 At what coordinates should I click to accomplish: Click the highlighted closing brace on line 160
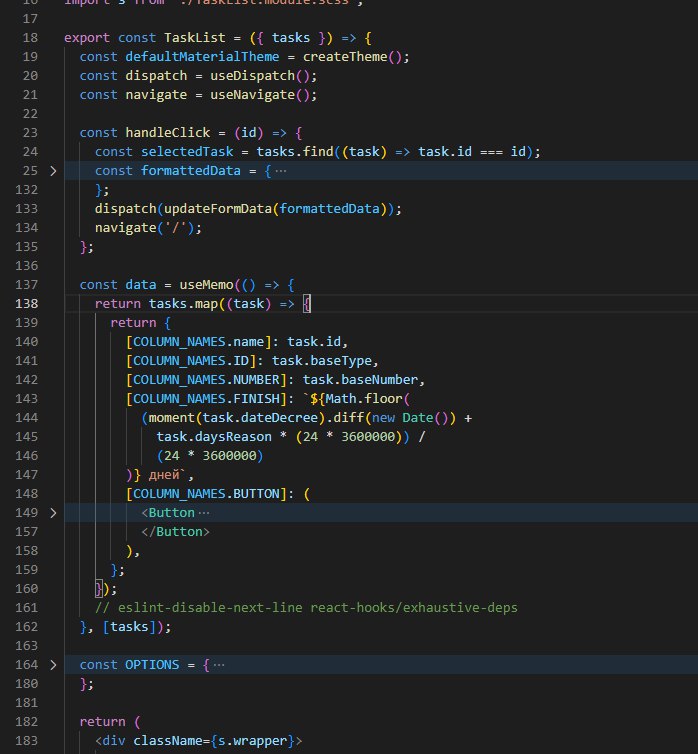(x=99, y=589)
